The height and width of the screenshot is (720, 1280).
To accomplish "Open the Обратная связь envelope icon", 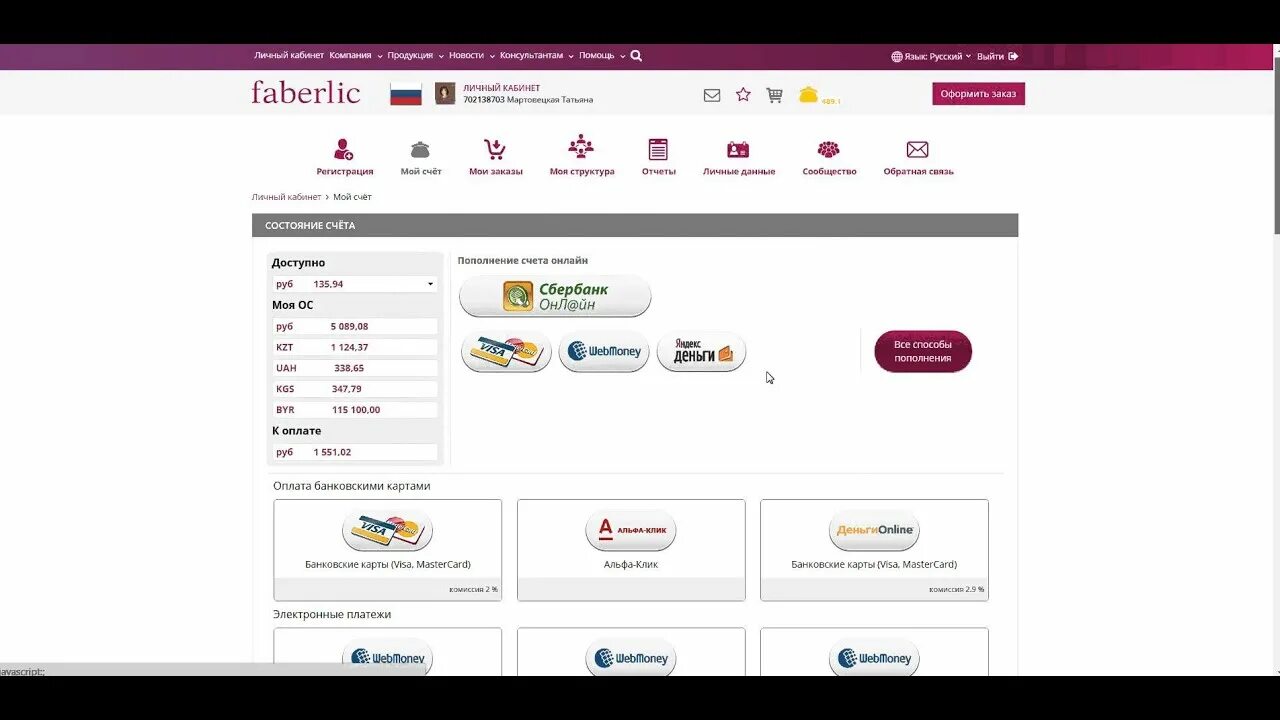I will pos(918,150).
